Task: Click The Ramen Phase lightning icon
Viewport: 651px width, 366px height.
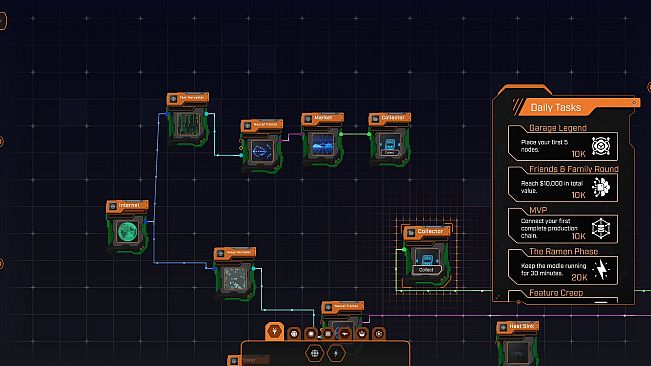Action: tap(601, 270)
